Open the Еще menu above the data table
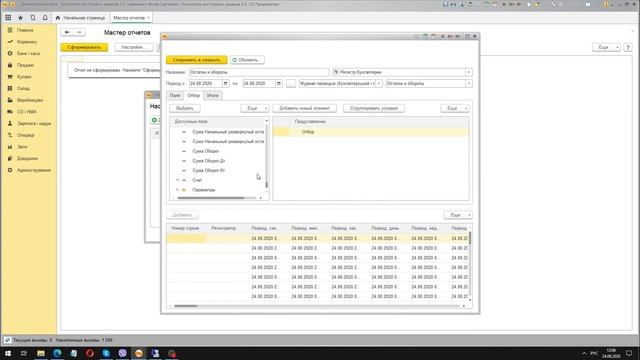 (458, 215)
